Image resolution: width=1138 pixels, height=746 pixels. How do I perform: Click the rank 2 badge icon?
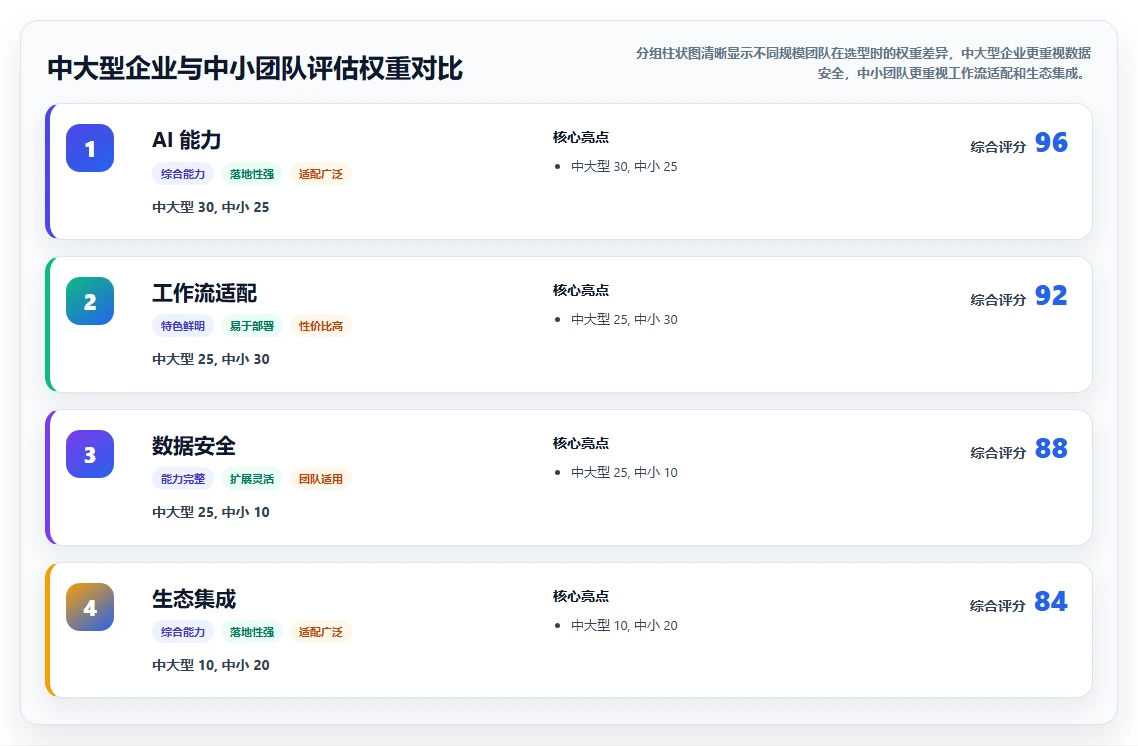pos(90,301)
